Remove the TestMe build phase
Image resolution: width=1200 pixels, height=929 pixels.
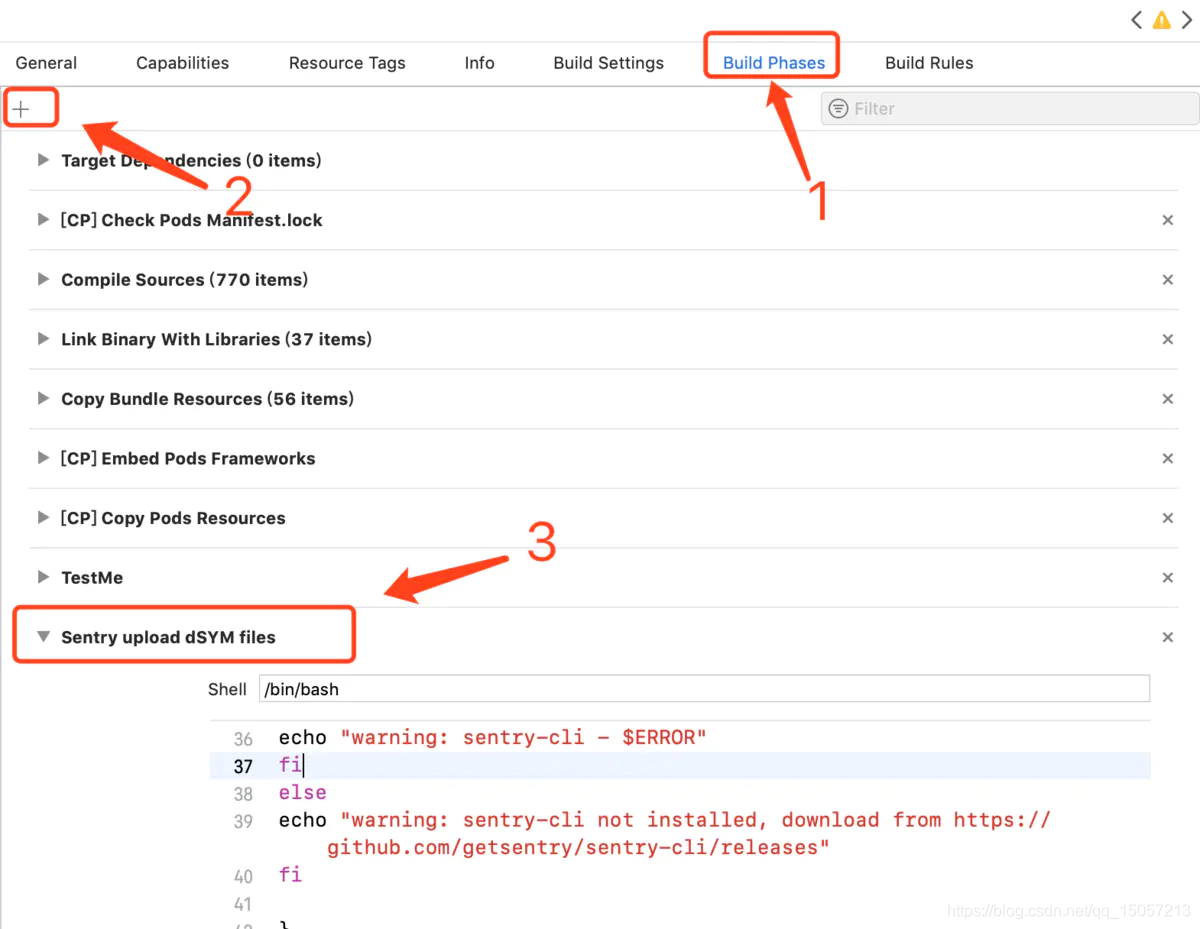tap(1167, 577)
